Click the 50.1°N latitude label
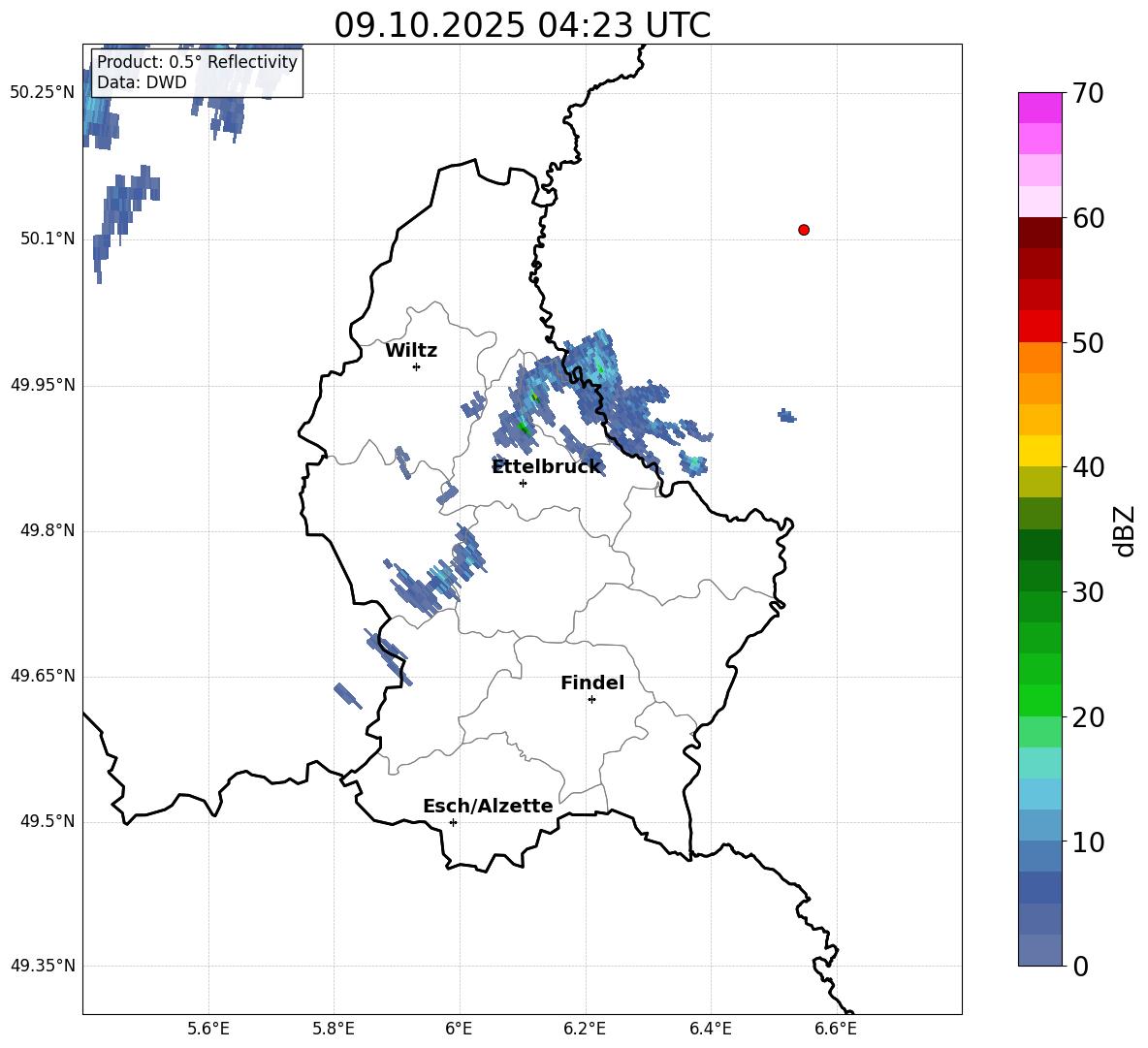The width and height of the screenshot is (1148, 1048). tap(48, 238)
